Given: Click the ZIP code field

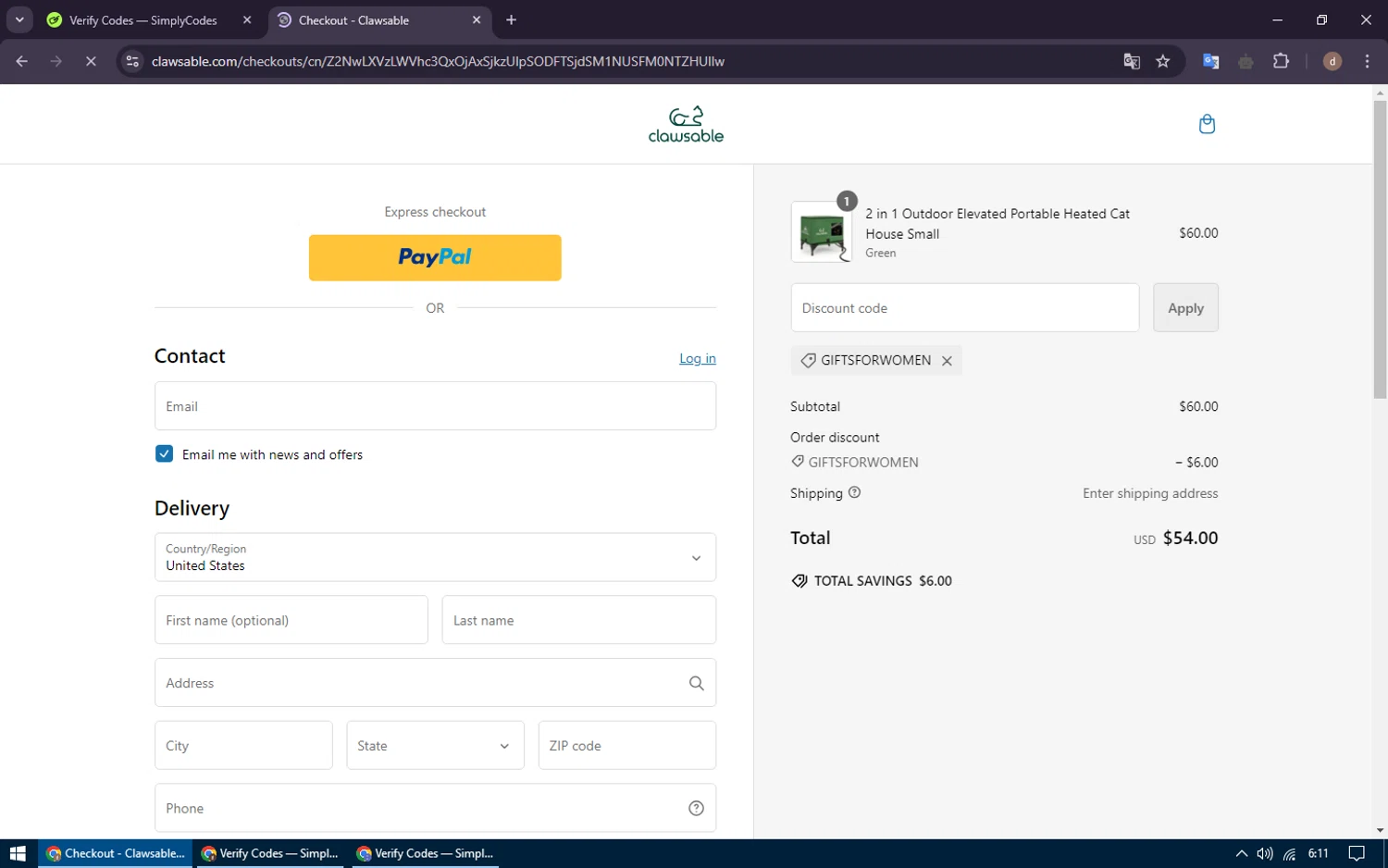Looking at the screenshot, I should click(626, 745).
